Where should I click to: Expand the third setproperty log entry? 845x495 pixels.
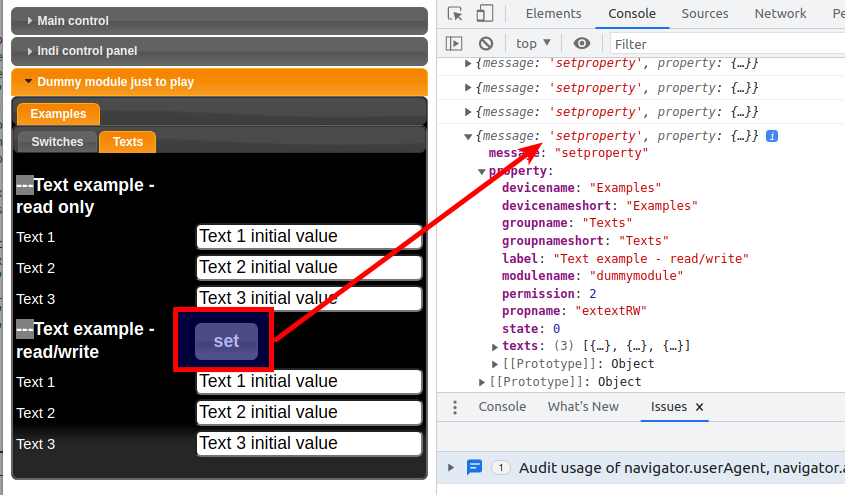(468, 112)
